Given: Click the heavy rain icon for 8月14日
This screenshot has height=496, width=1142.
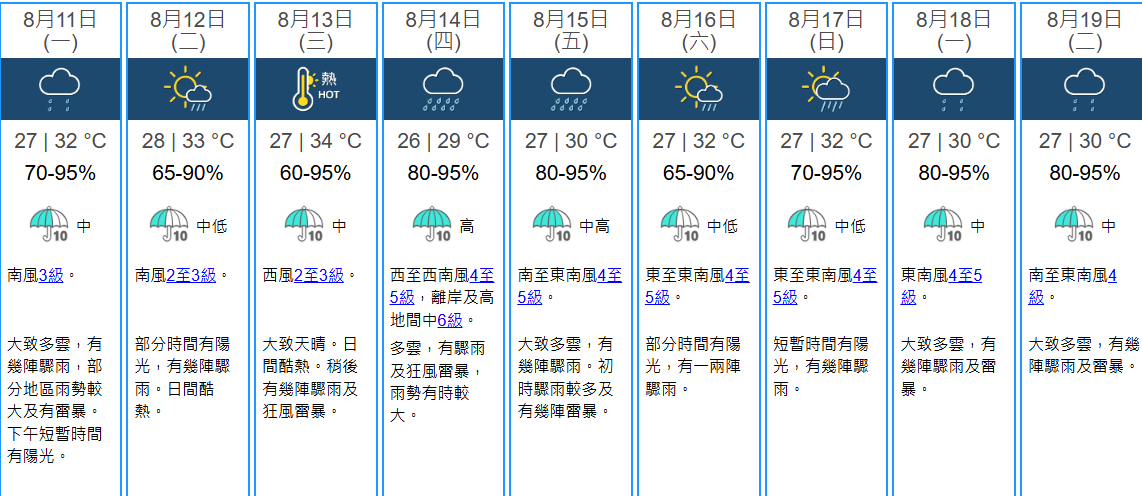Looking at the screenshot, I should coord(443,88).
